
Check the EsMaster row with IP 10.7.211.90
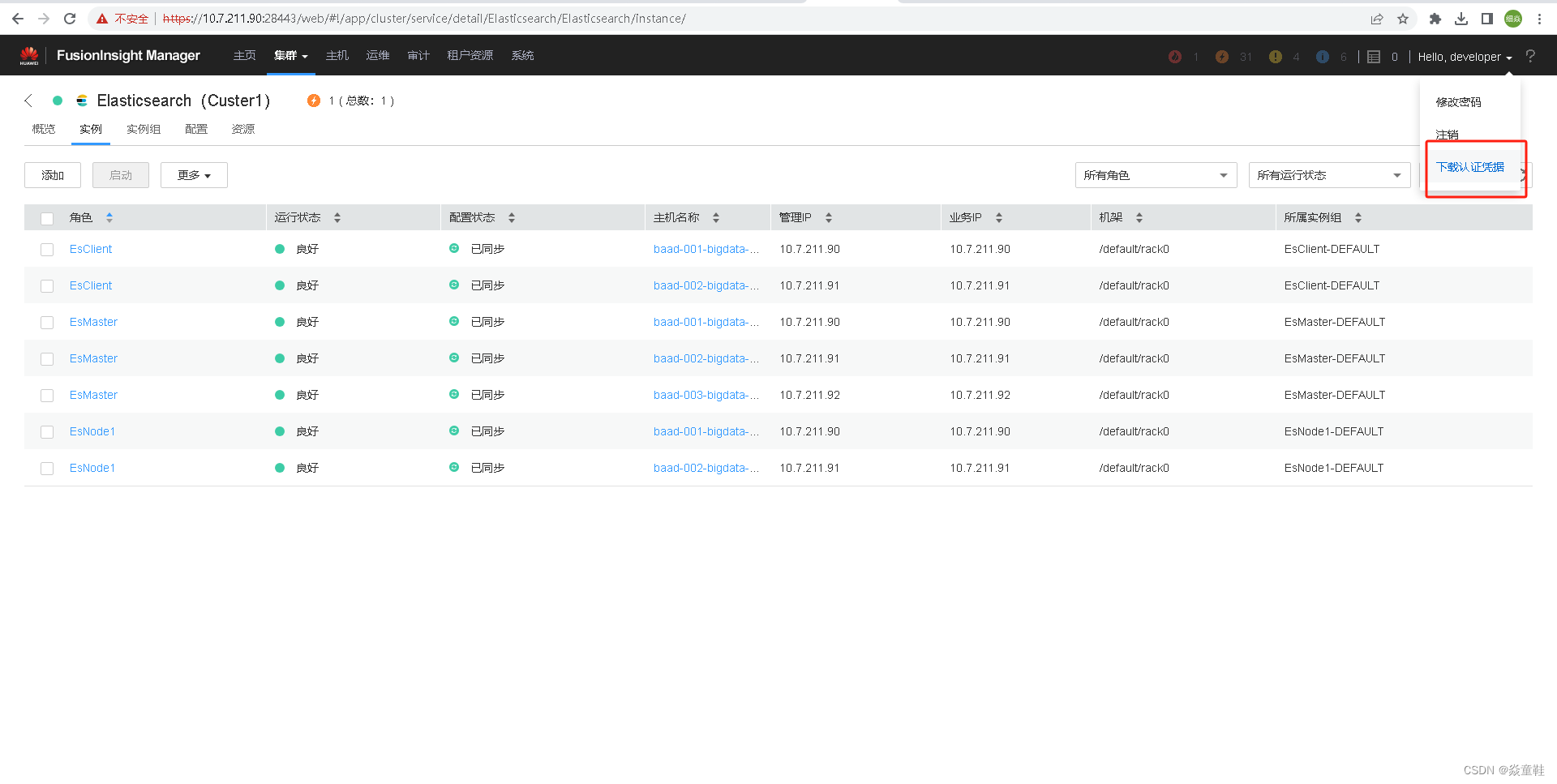pos(47,323)
